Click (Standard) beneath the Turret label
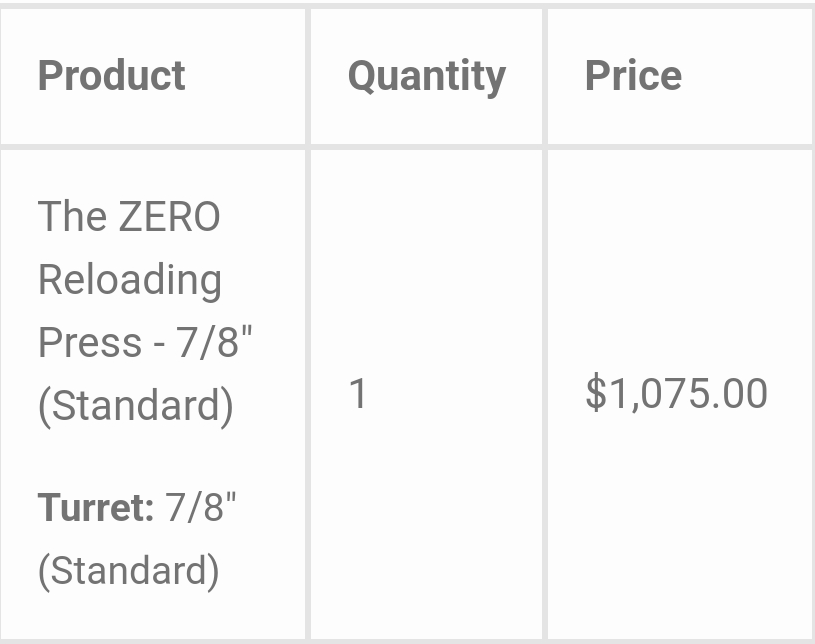815x644 pixels. pyautogui.click(x=128, y=570)
